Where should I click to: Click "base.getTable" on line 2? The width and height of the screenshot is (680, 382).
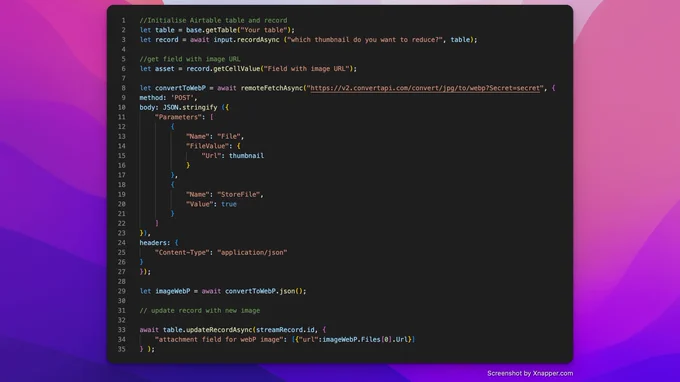pos(211,30)
